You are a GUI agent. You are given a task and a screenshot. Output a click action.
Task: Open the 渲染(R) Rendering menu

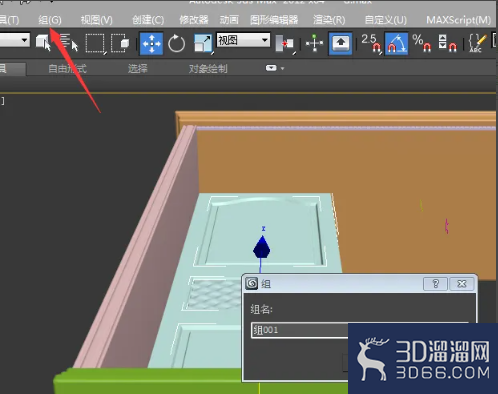click(x=329, y=20)
